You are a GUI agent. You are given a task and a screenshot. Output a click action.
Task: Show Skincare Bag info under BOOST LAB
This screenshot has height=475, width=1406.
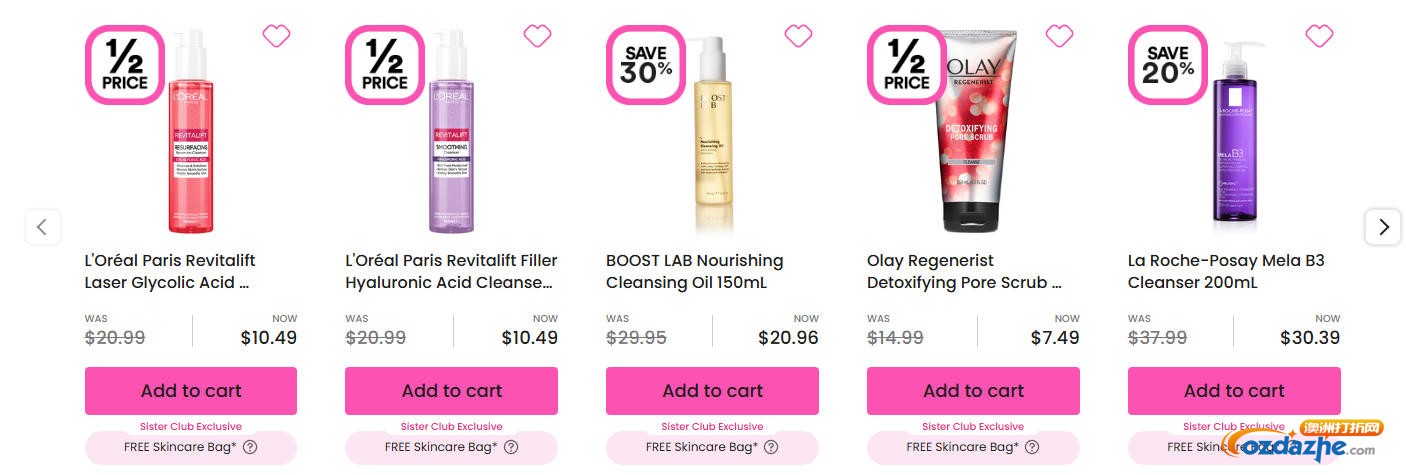(x=772, y=447)
